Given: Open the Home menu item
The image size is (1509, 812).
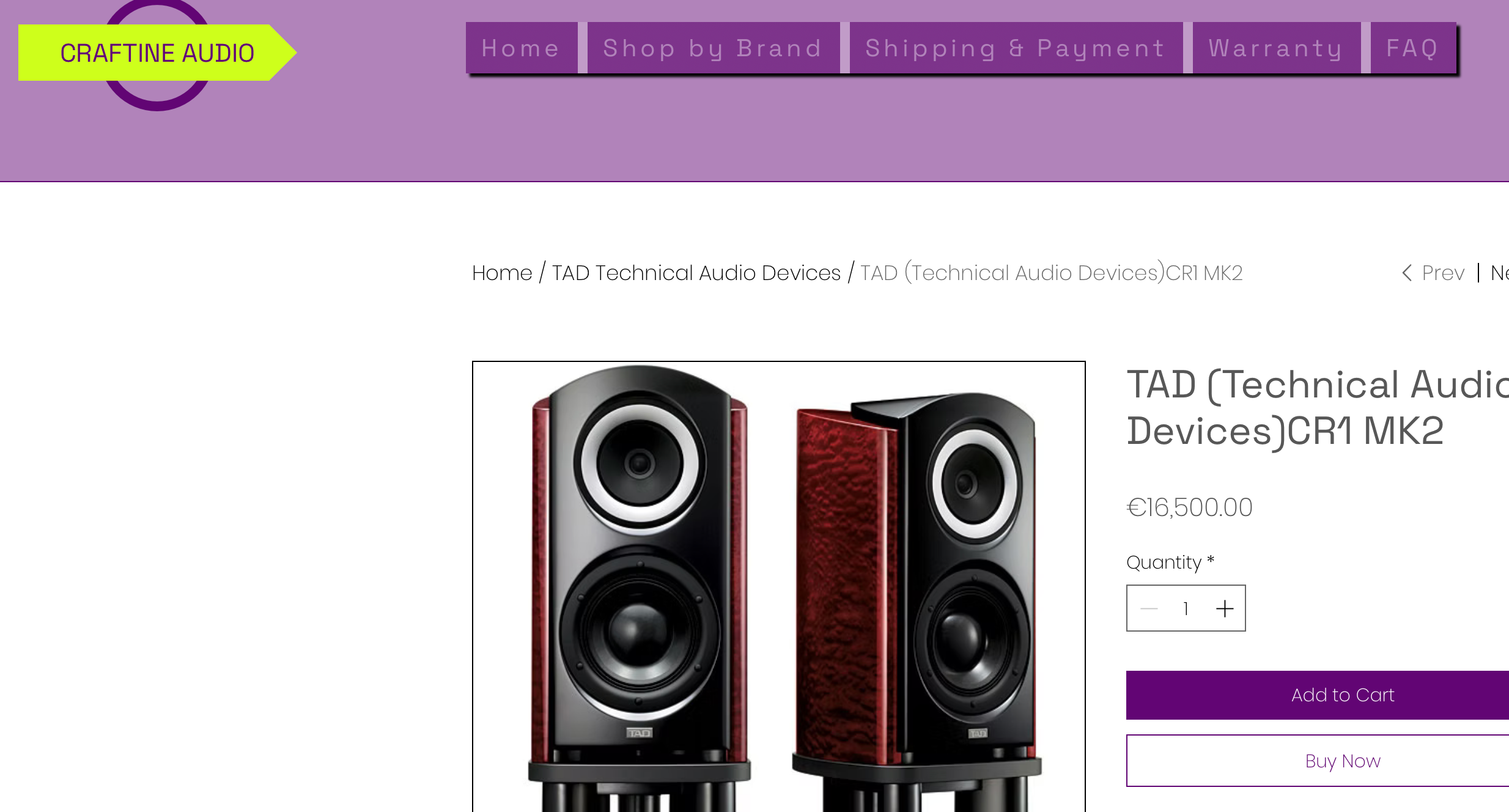Looking at the screenshot, I should pyautogui.click(x=522, y=48).
